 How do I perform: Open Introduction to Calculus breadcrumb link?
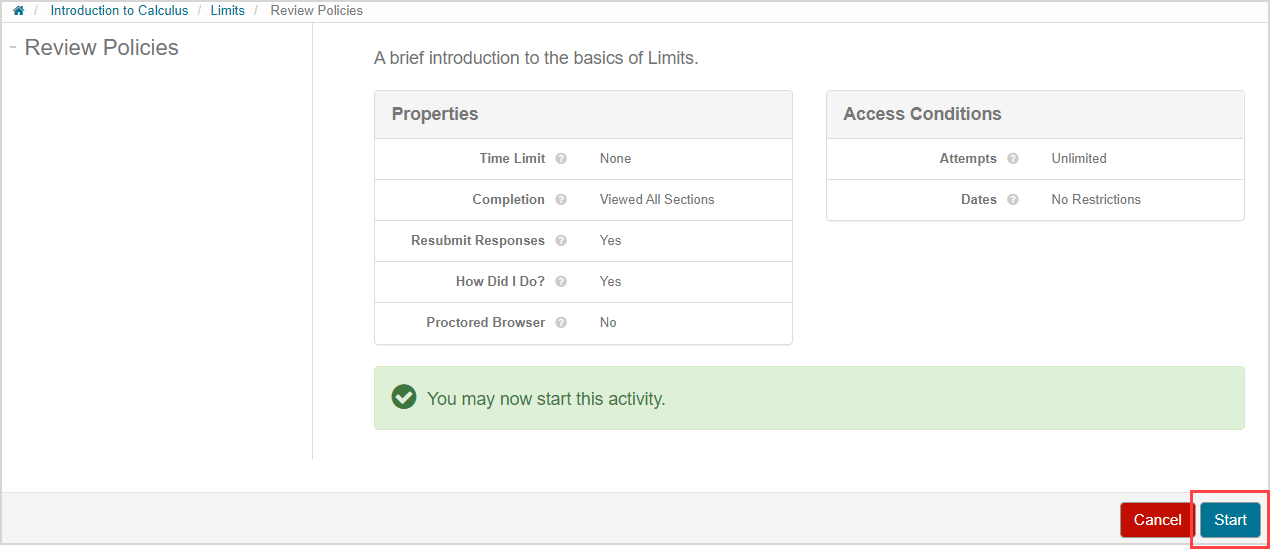click(x=119, y=11)
